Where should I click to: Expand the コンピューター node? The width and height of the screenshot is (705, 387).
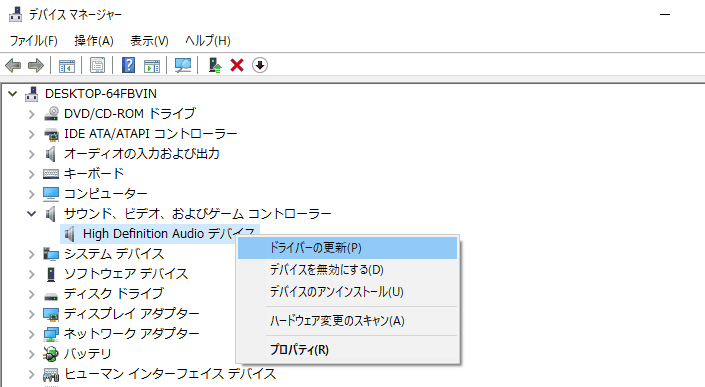click(31, 194)
